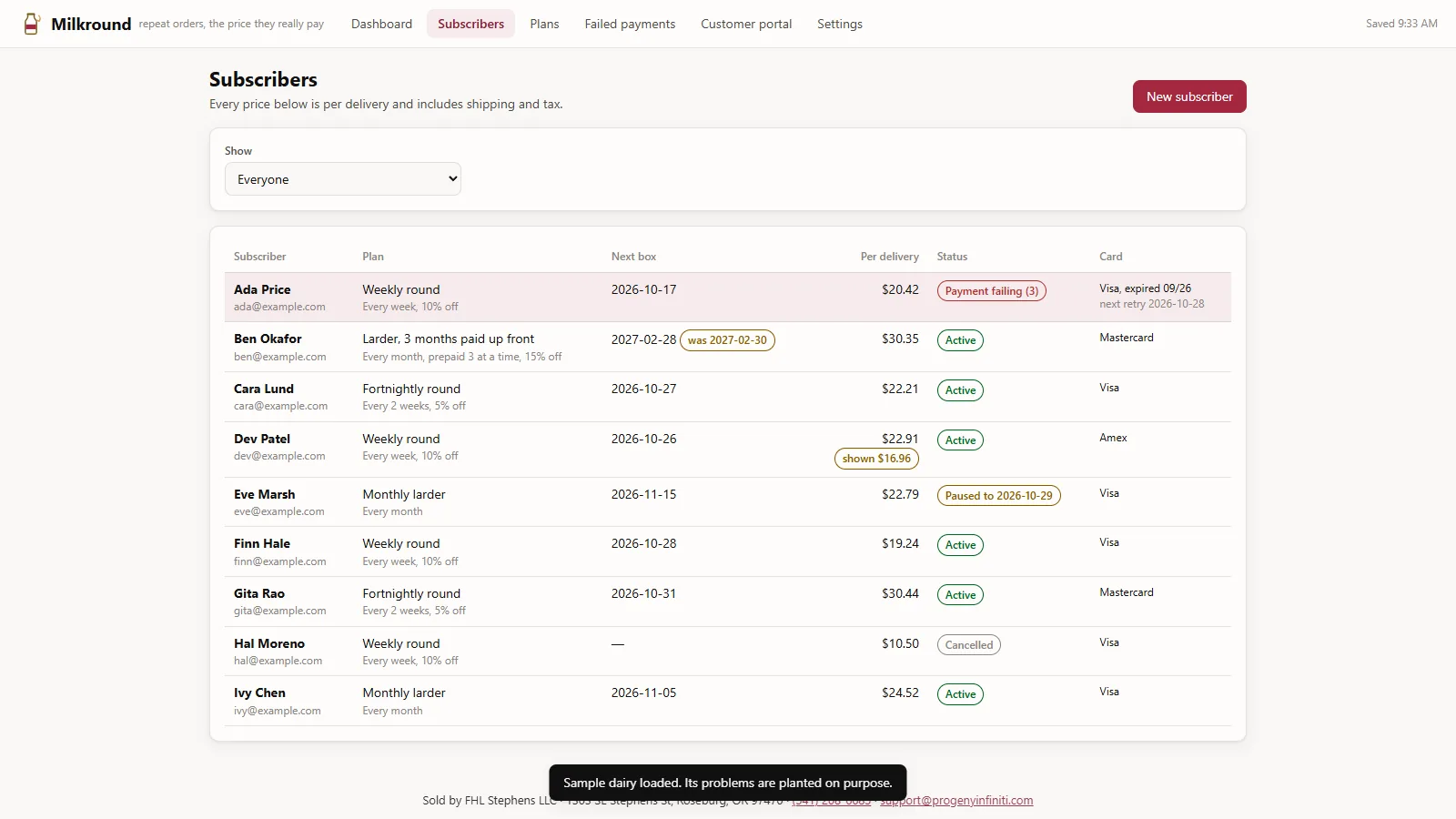Click the 'Saved 9:33 AM' status text

pyautogui.click(x=1401, y=24)
